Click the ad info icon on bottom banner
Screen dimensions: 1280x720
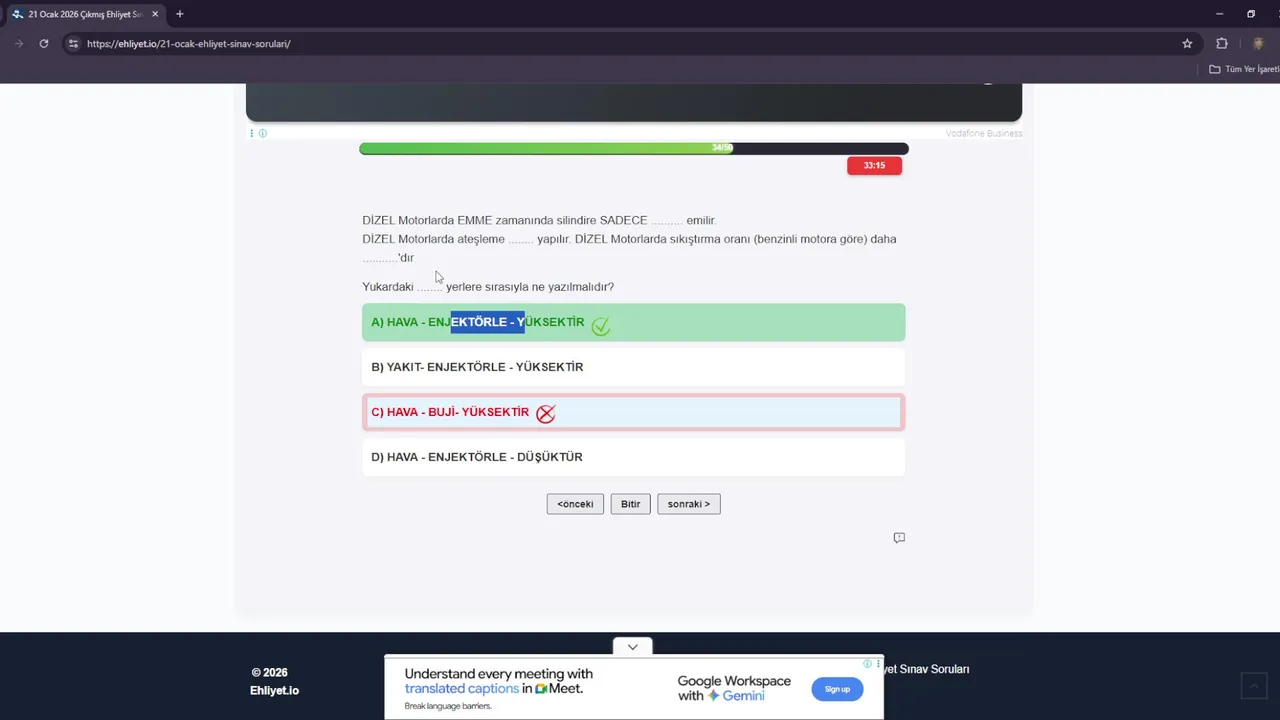click(x=867, y=663)
